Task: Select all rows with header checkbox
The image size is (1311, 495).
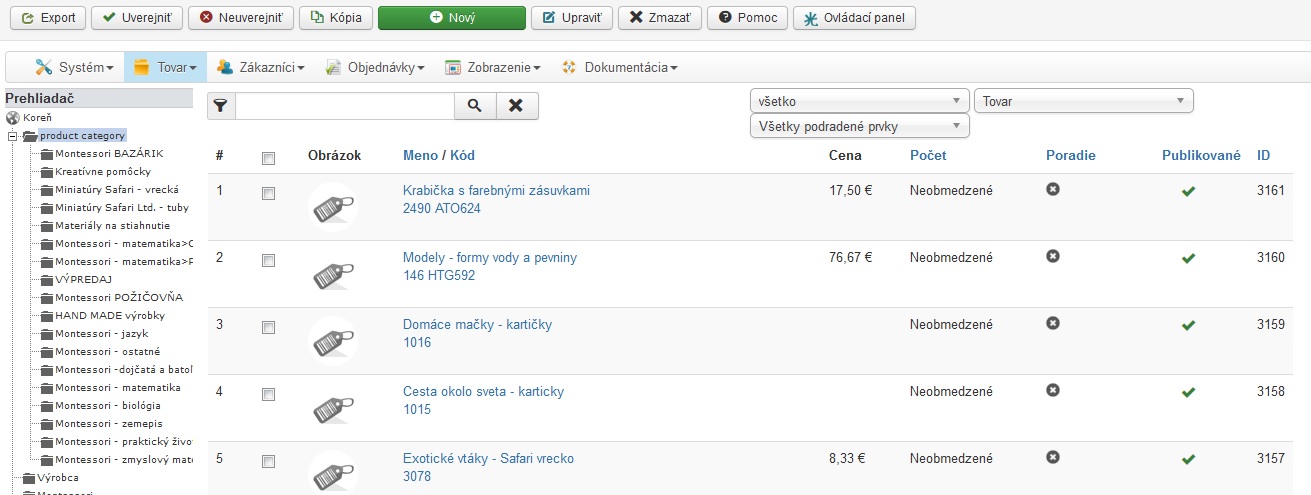Action: (268, 158)
